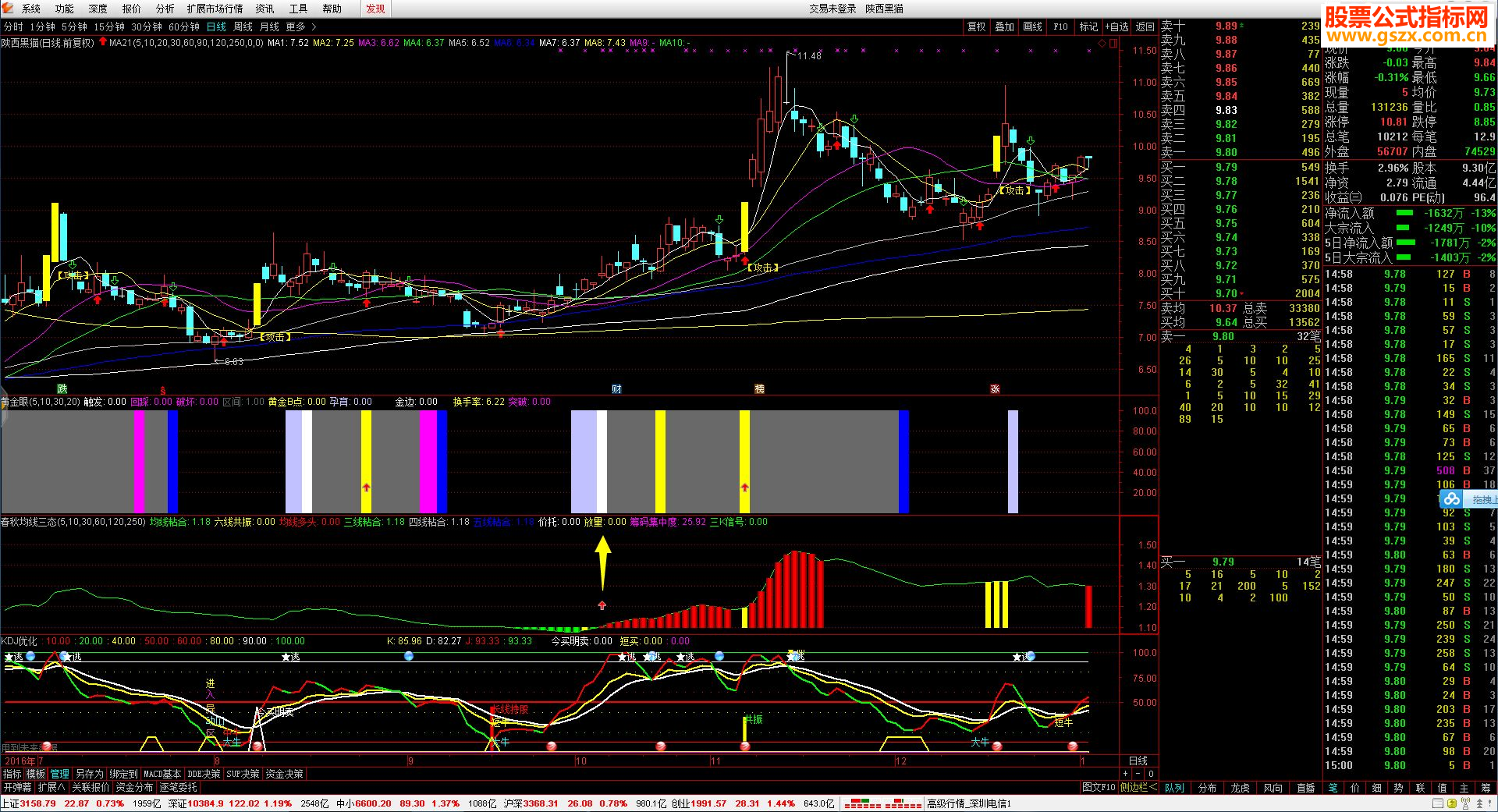The width and height of the screenshot is (1498, 812).
Task: Switch to the 风向 tab
Action: 1273,788
